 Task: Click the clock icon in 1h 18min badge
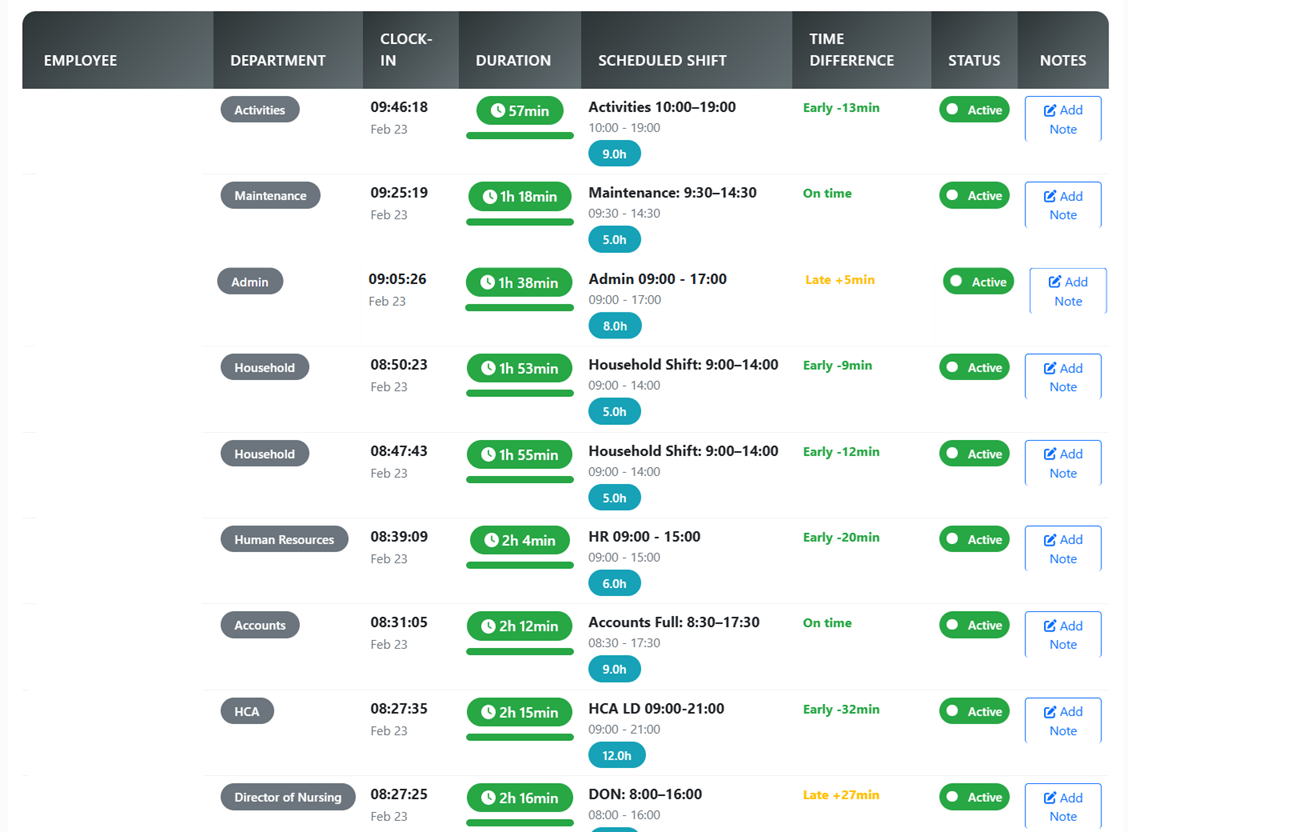tap(489, 197)
